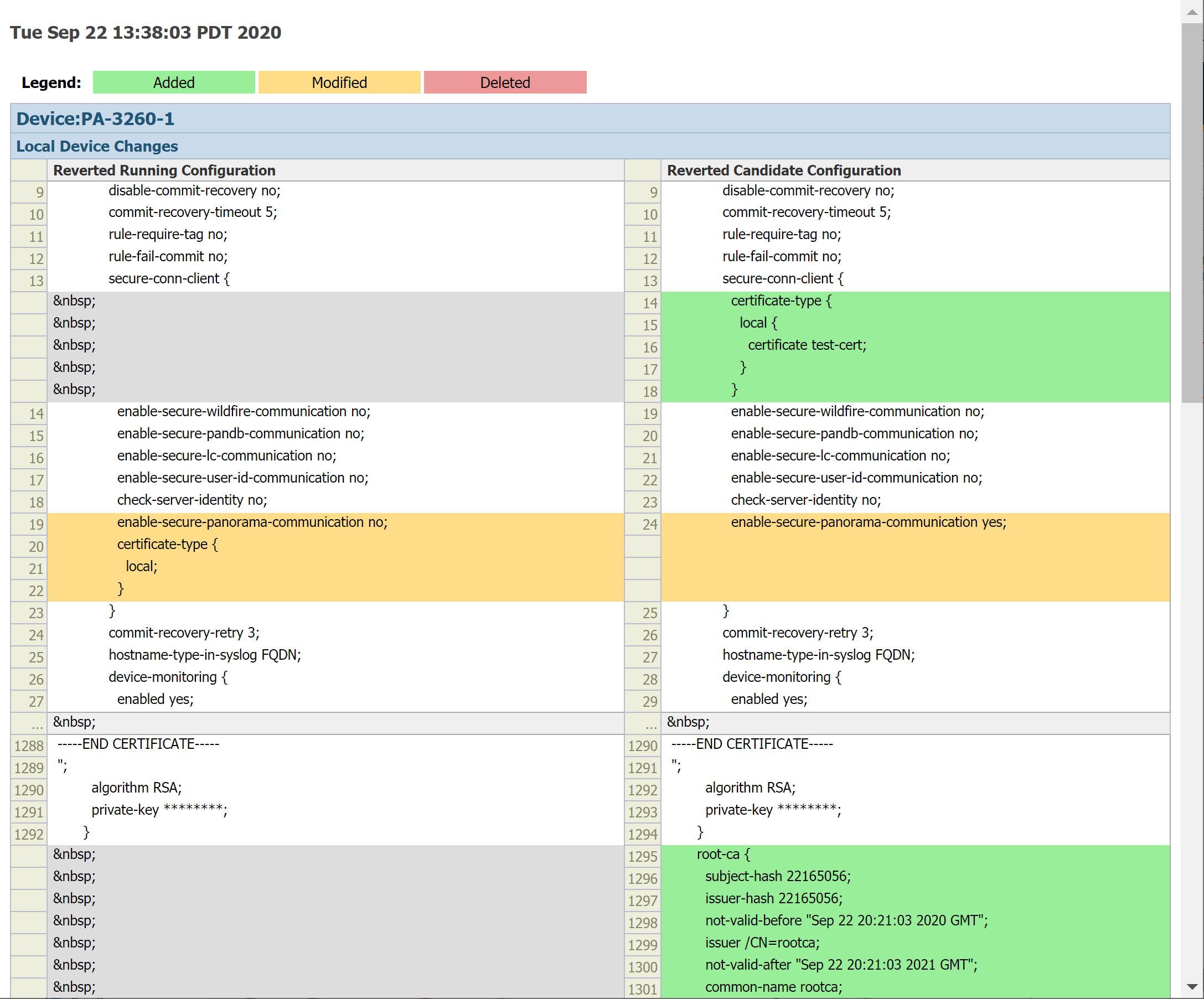Screen dimensions: 1204x999
Task: Click the timestamp heading at top
Action: (146, 32)
